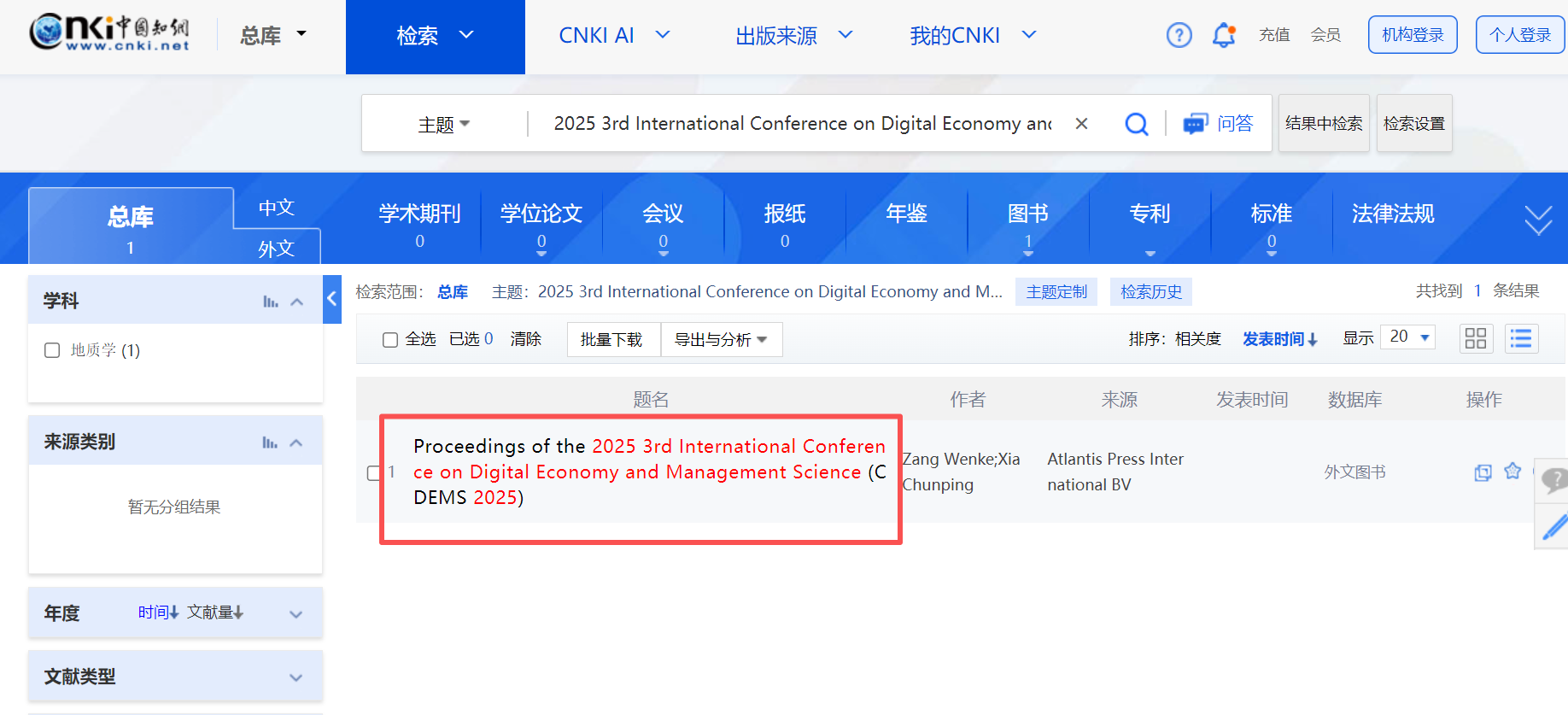Click the 个人登录 button

(x=1520, y=35)
